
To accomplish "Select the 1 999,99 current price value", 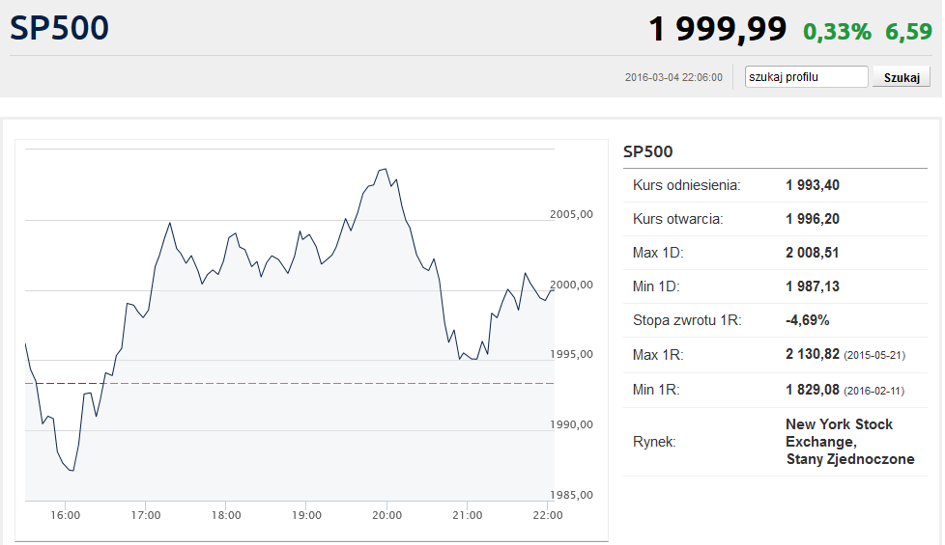I will [717, 29].
